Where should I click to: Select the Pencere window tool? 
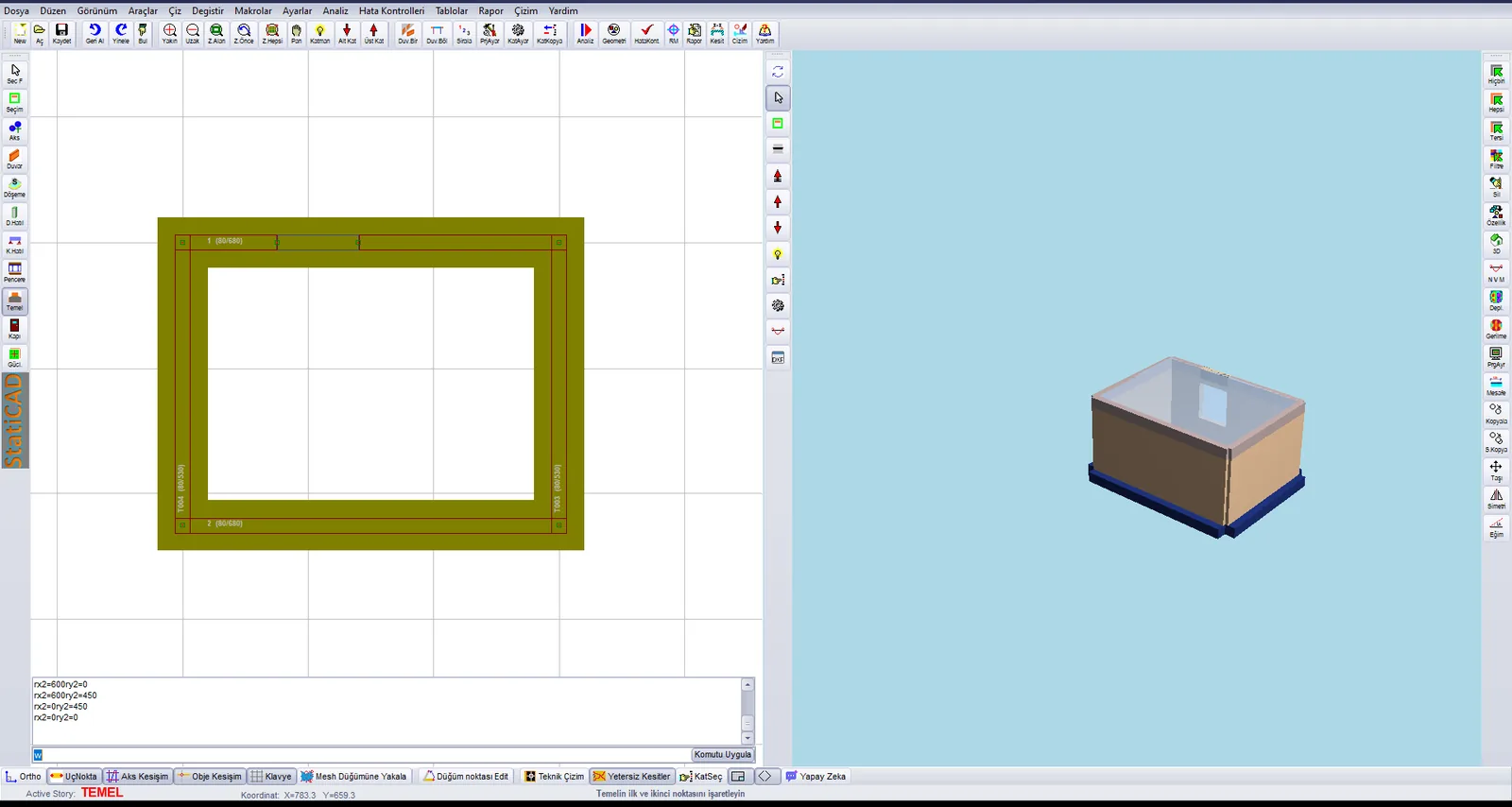click(x=14, y=272)
